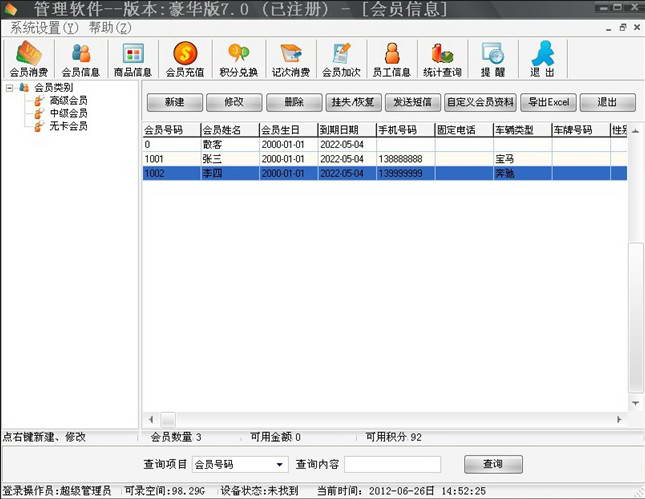Open the 记次消费 toolbar icon
Image resolution: width=645 pixels, height=499 pixels.
[290, 58]
